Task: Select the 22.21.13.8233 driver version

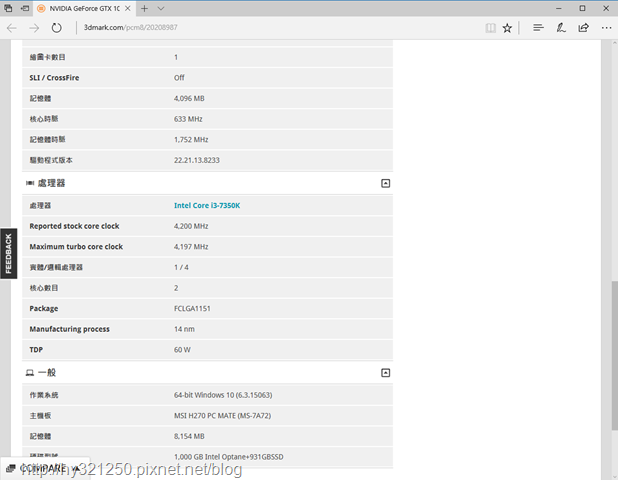Action: 197,160
